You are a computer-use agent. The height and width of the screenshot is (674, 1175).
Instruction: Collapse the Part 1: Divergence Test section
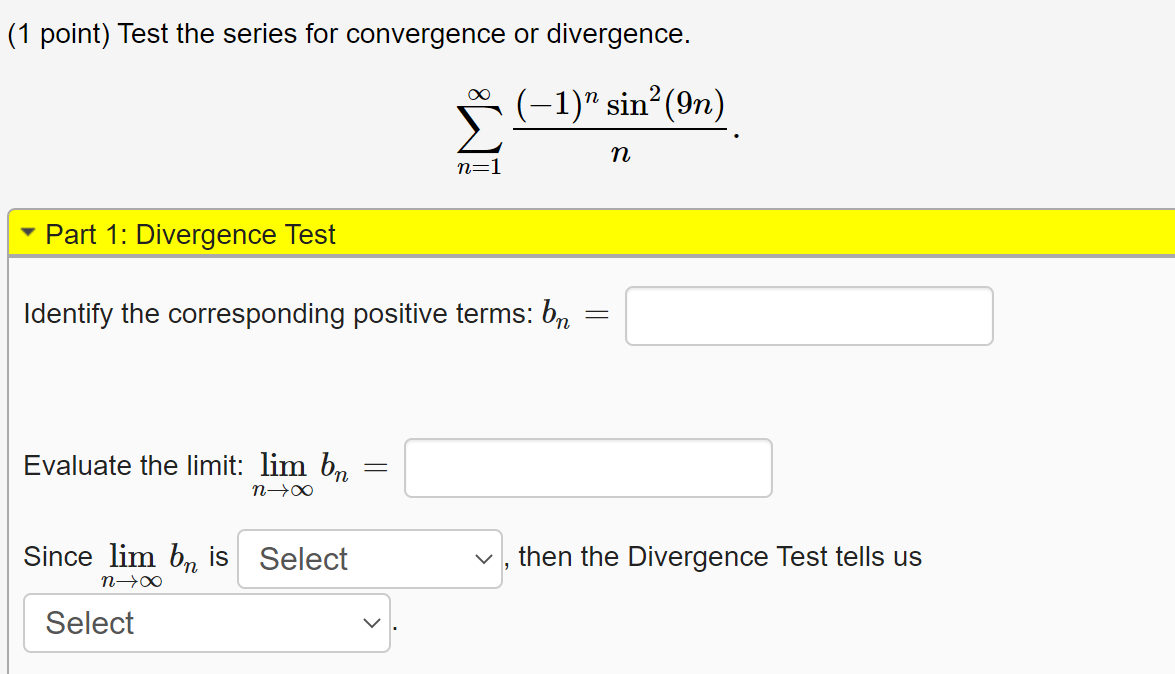tap(27, 232)
